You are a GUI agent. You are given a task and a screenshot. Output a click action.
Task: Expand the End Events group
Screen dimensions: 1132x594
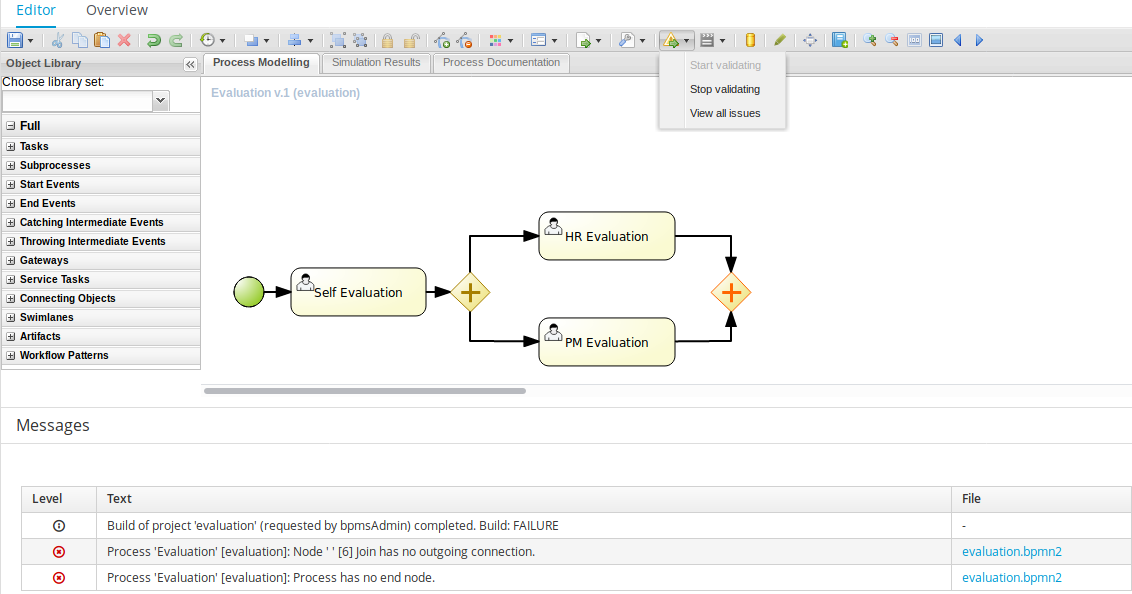pos(11,204)
